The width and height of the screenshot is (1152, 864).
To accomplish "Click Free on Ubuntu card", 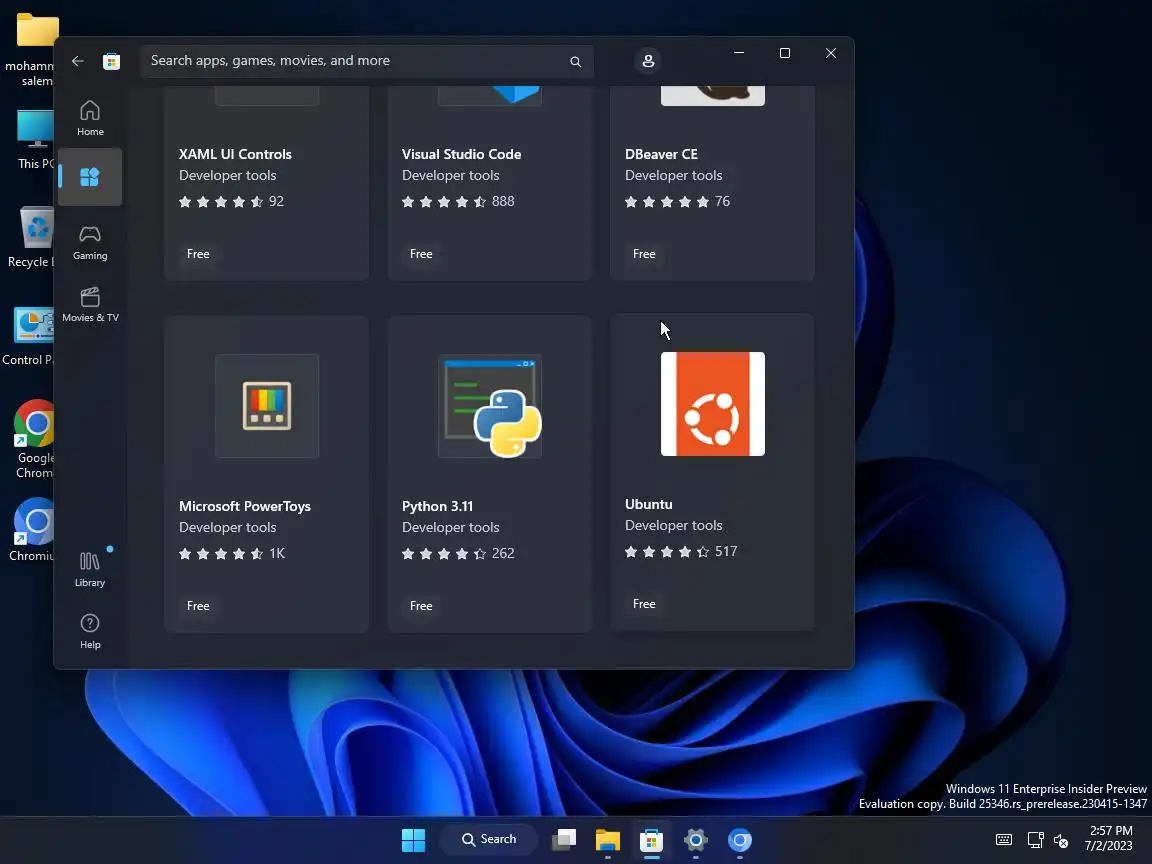I will point(644,603).
